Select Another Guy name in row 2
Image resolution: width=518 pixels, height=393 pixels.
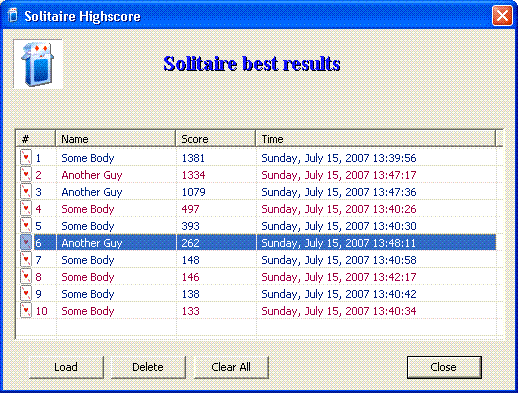92,175
